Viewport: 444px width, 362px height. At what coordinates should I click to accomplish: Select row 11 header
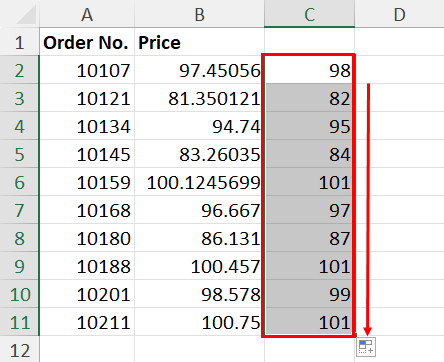pos(19,322)
